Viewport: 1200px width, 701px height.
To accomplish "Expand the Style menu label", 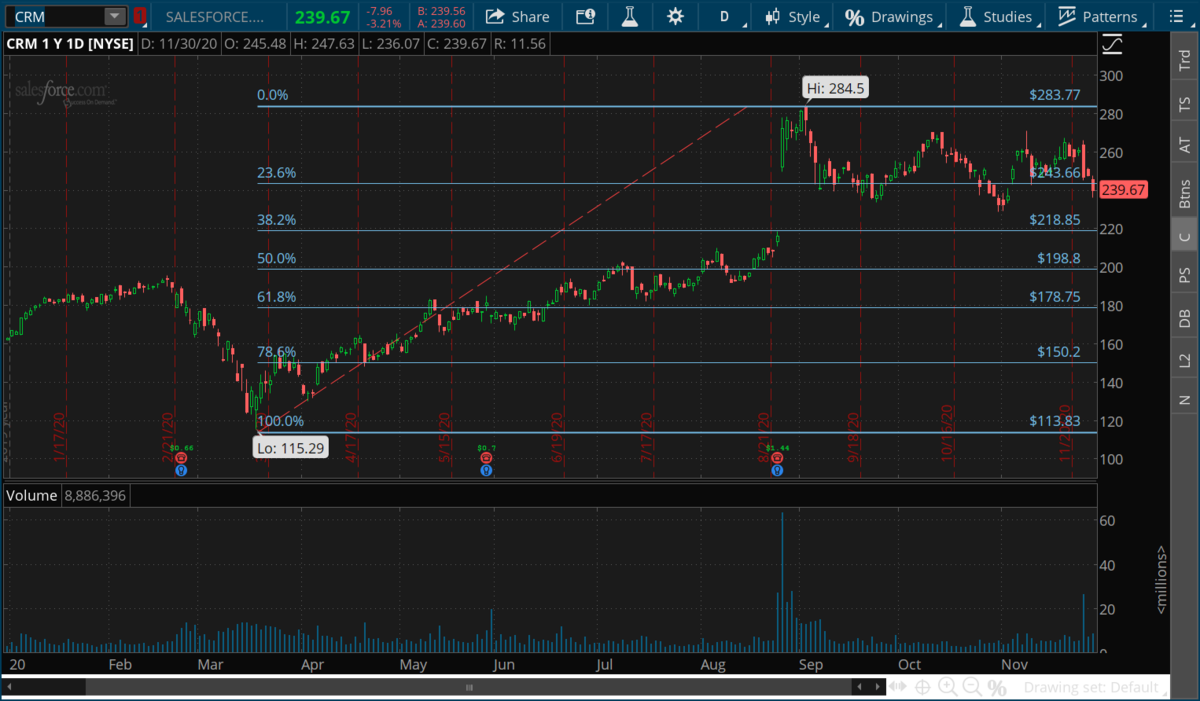I will (x=804, y=17).
